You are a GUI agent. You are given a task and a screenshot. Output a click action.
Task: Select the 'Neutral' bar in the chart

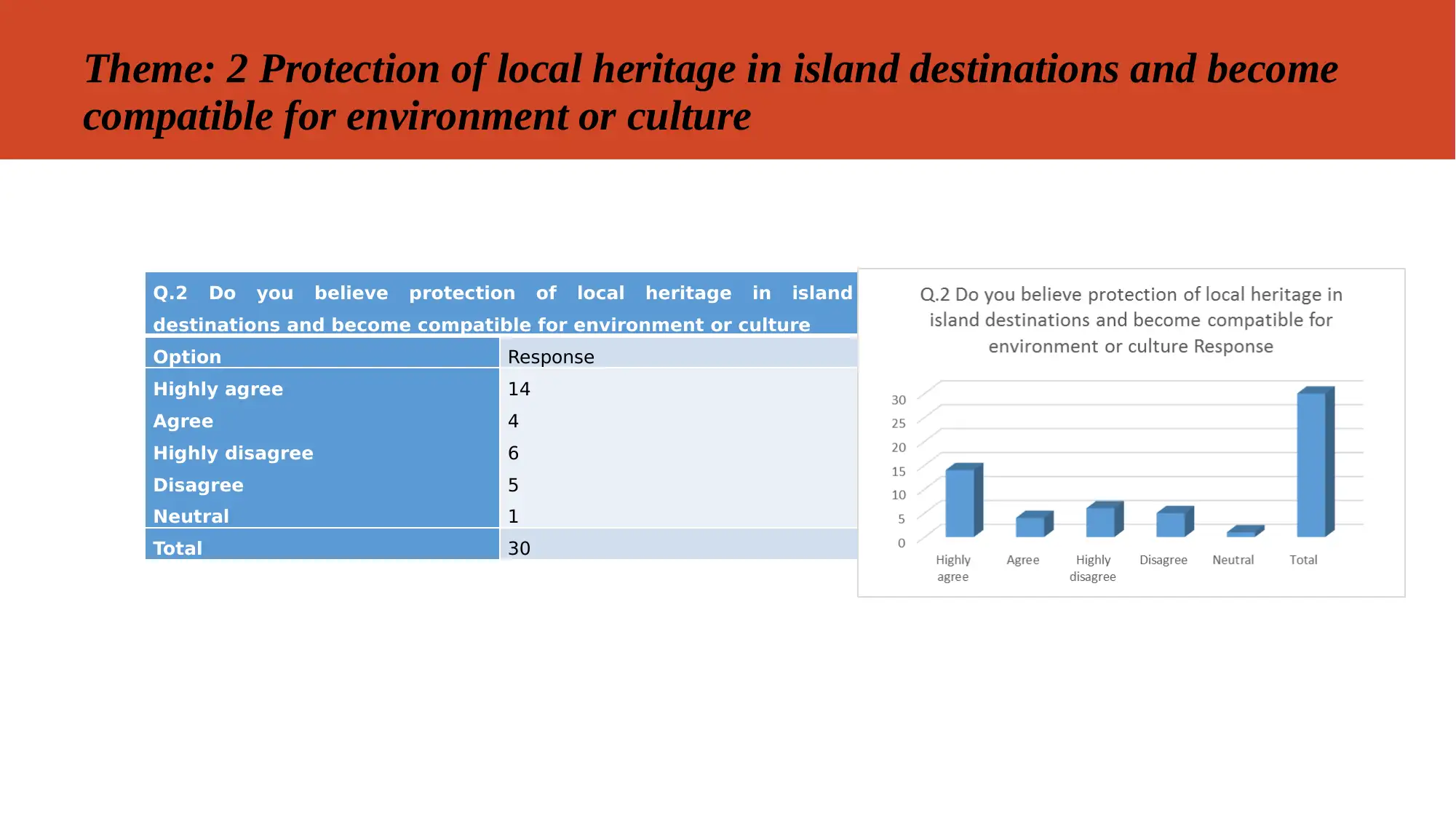pyautogui.click(x=1244, y=531)
